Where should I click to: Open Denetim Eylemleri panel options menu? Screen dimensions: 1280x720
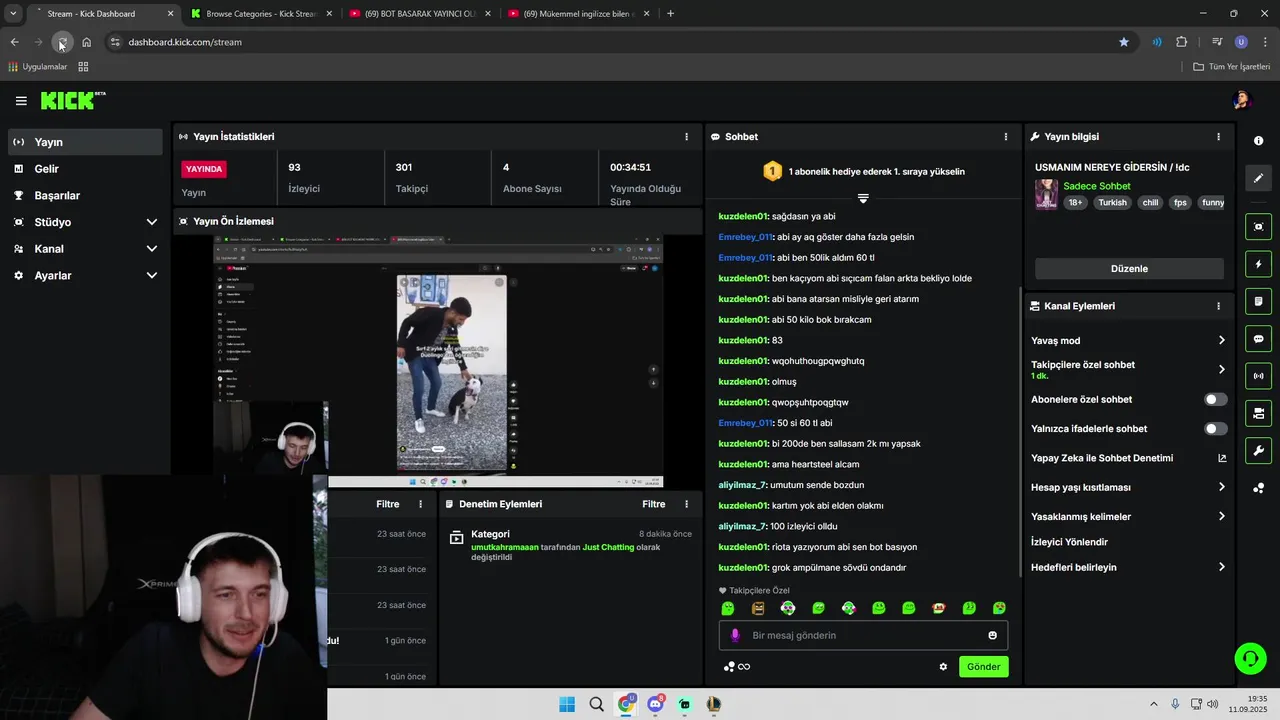click(686, 504)
